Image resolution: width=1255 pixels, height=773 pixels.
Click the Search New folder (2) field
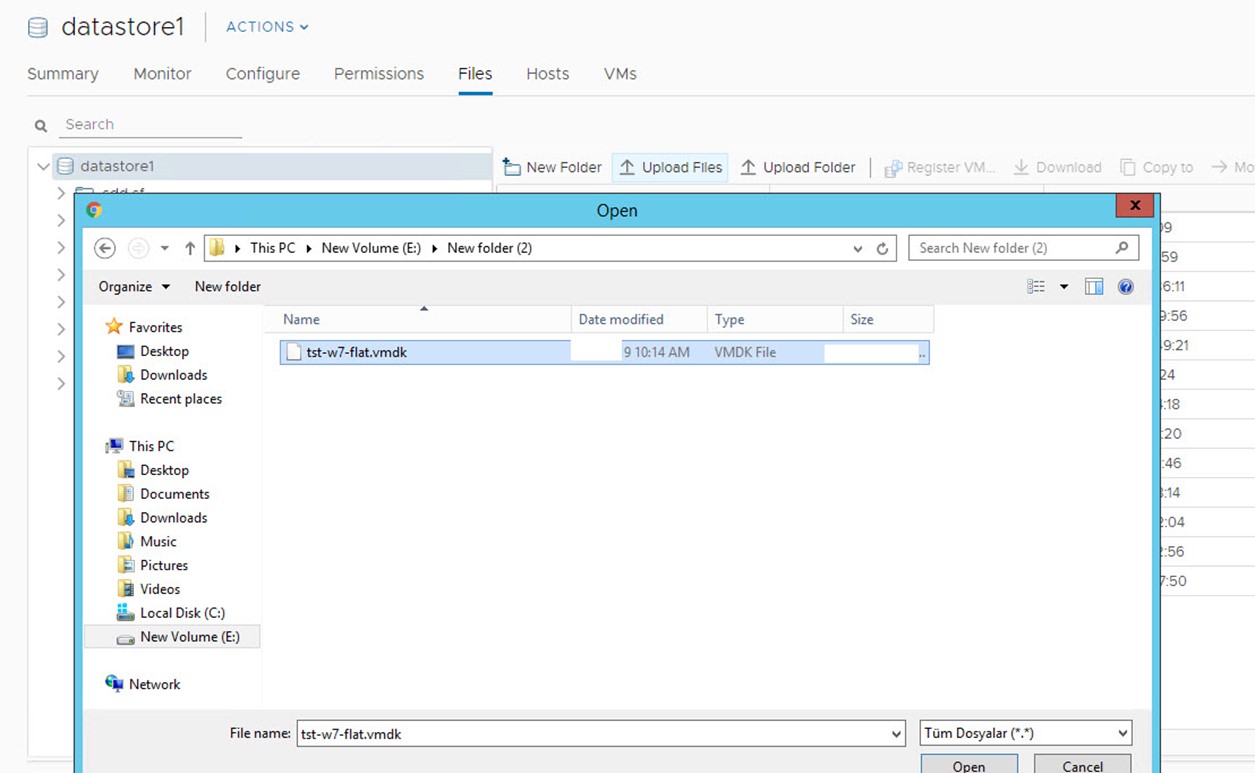[x=1015, y=248]
